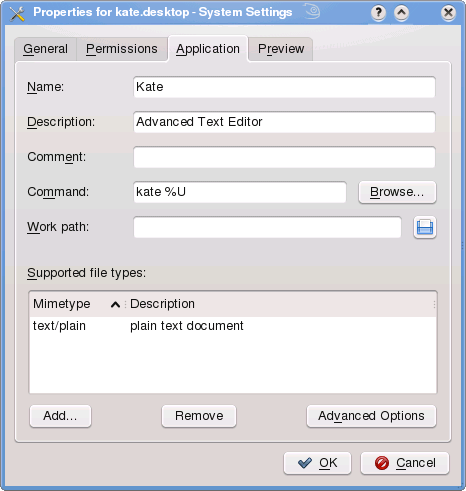Screen dimensions: 466x491
Task: Click the Command field with kate %U
Action: tap(240, 192)
